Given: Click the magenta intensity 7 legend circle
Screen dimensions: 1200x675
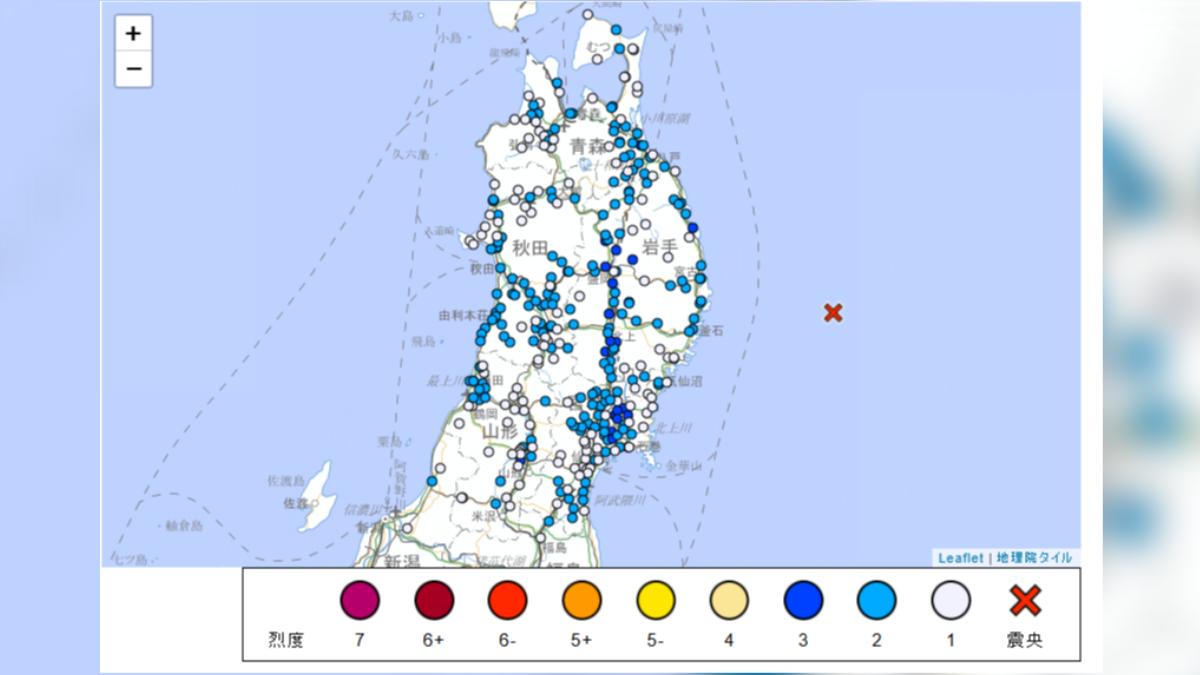Looking at the screenshot, I should [x=360, y=600].
